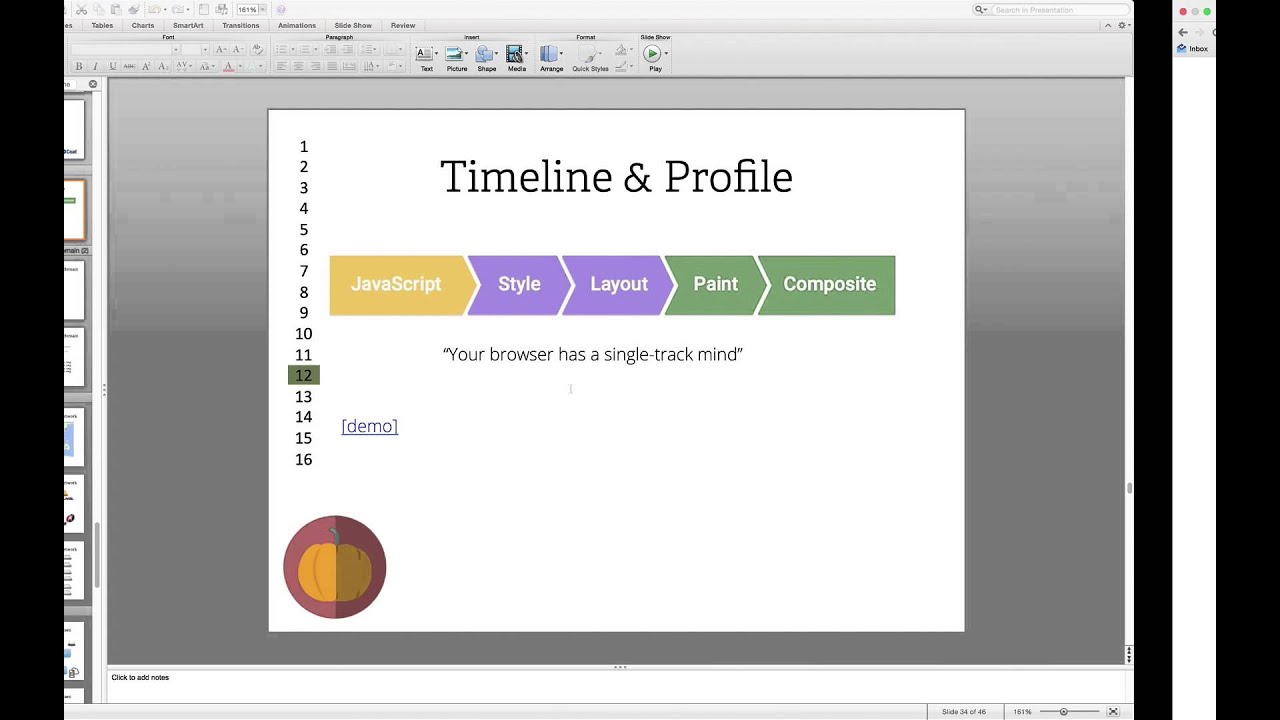Image resolution: width=1280 pixels, height=720 pixels.
Task: Select the orange-highlighted current slide thumbnail
Action: click(x=75, y=209)
